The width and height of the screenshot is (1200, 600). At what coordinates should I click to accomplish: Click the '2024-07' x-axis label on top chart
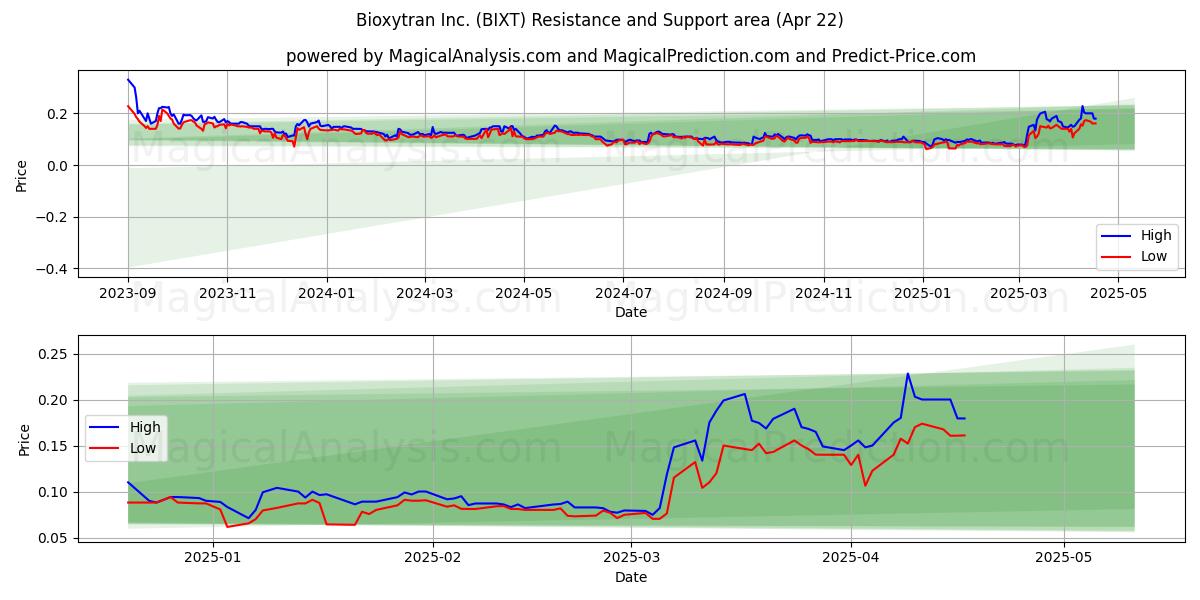(x=623, y=294)
